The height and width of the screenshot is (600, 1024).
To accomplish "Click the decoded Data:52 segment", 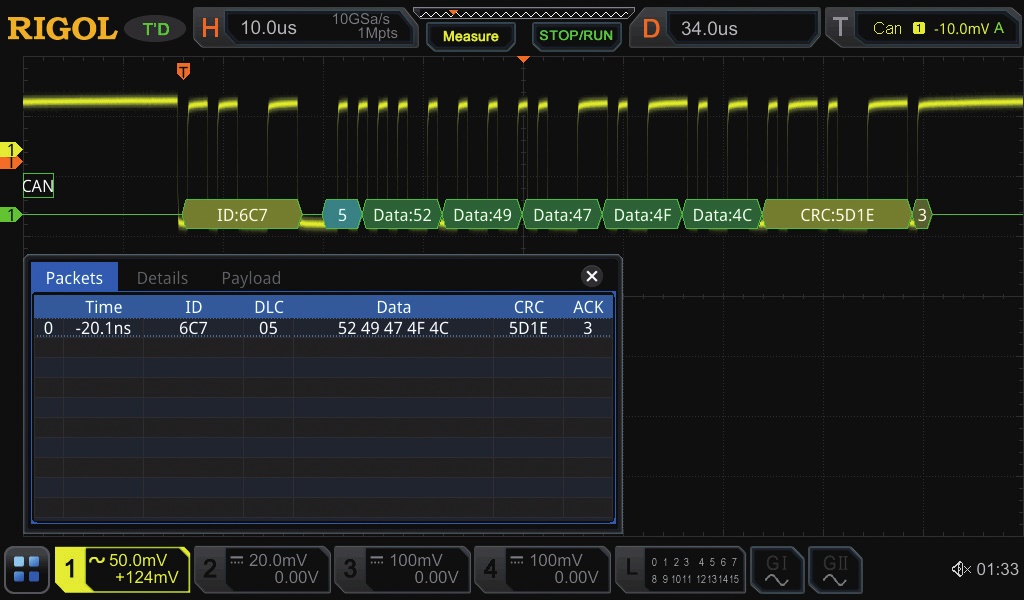I will point(402,215).
